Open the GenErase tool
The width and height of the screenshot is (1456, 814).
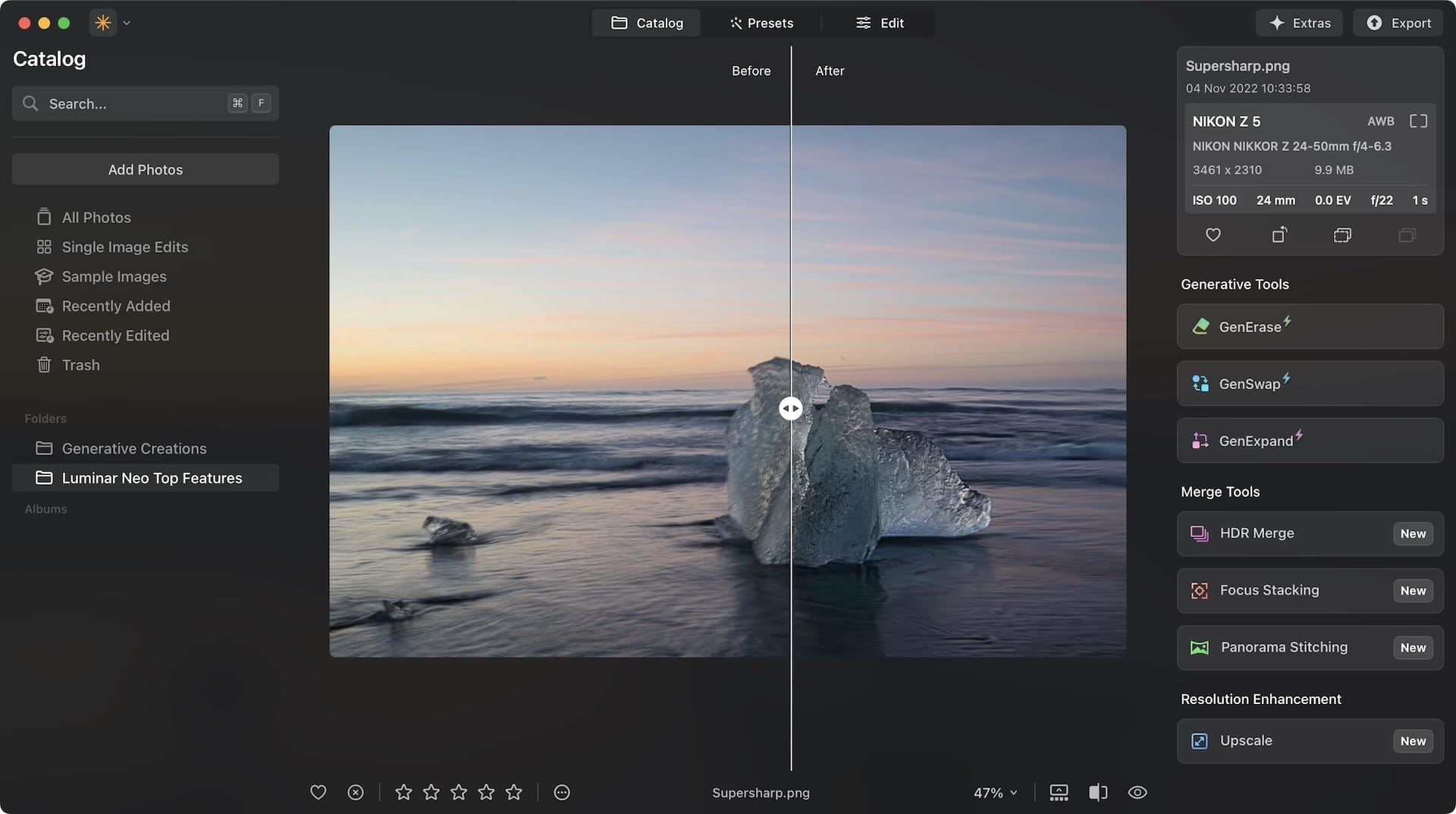1310,327
